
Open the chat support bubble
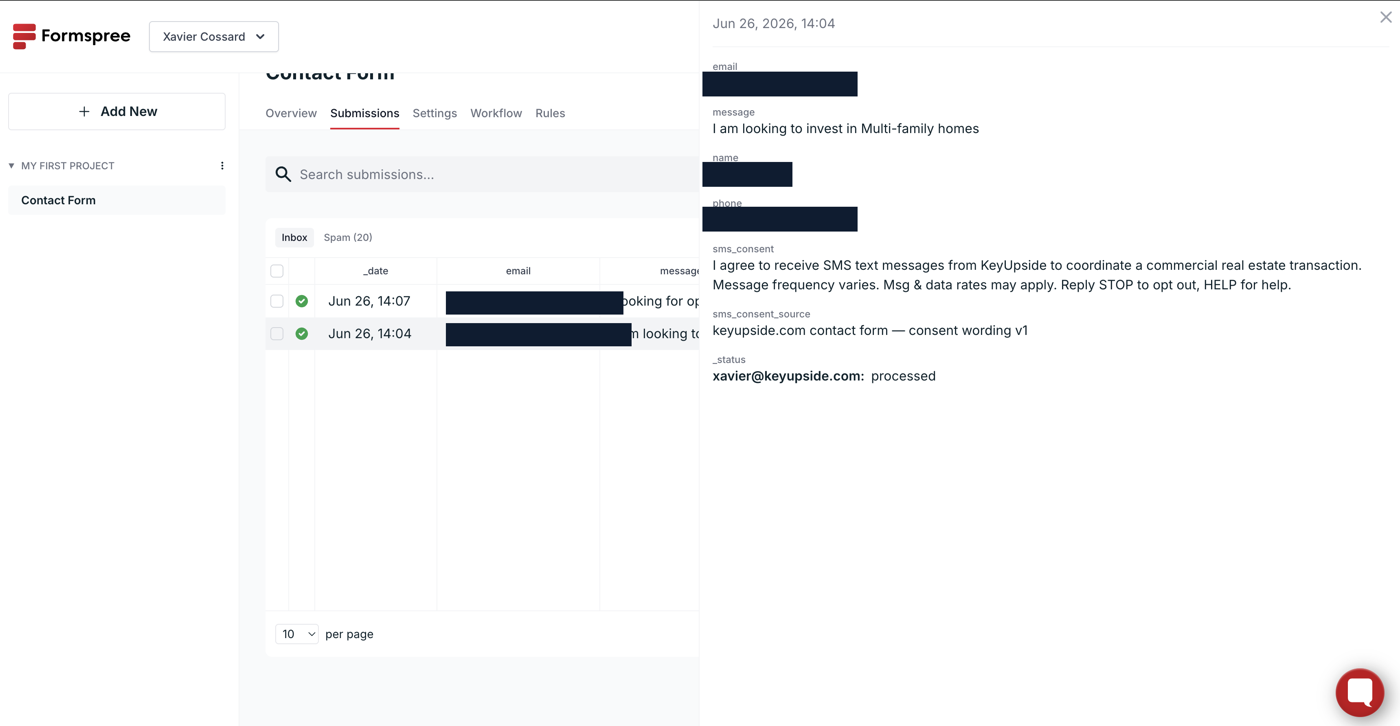[x=1360, y=692]
